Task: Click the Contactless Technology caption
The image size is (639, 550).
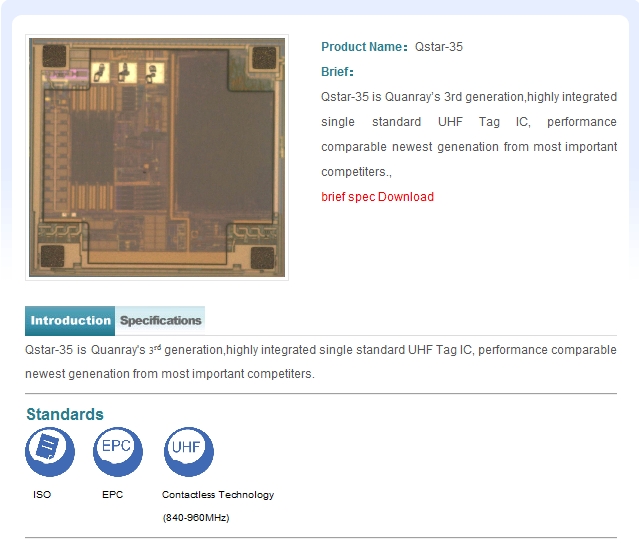Action: tap(218, 495)
